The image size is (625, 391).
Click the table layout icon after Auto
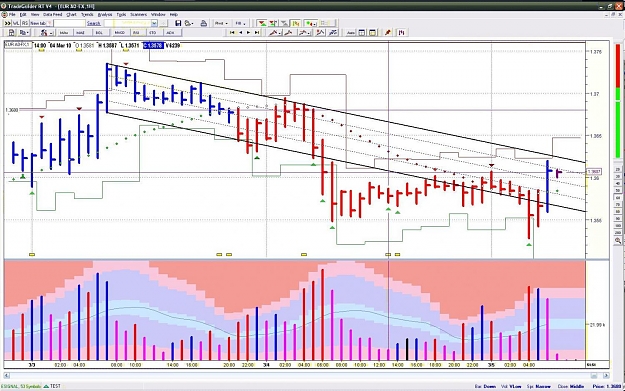click(x=362, y=33)
